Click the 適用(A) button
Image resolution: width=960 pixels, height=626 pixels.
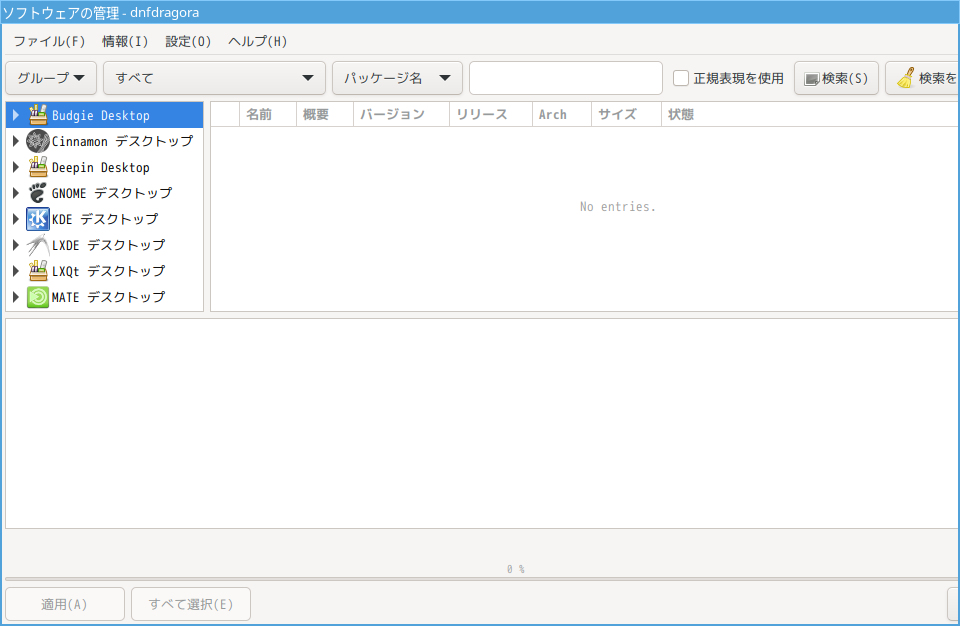coord(65,604)
